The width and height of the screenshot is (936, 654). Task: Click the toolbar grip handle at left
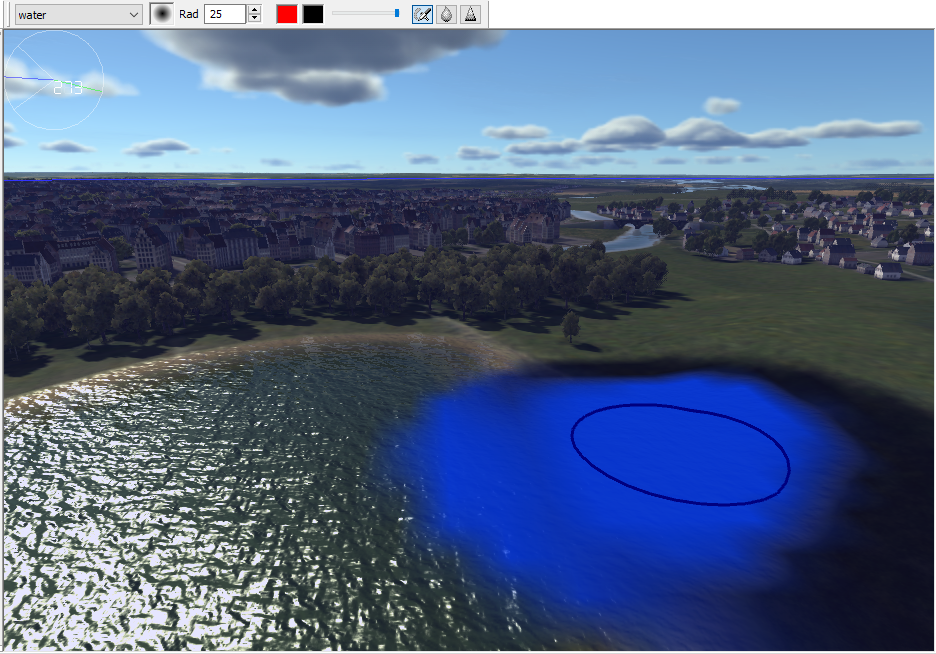7,14
